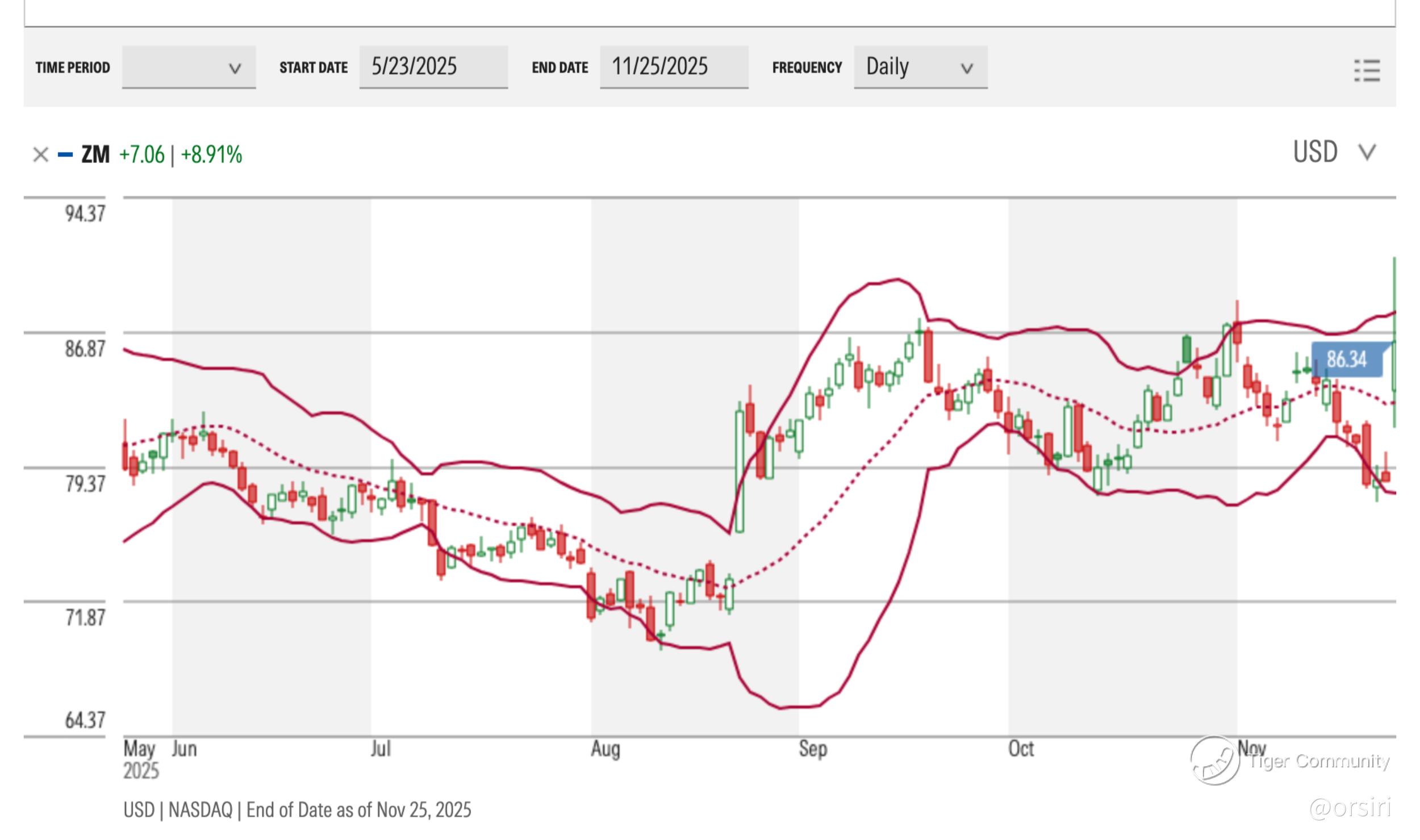Click the Sep month axis label
This screenshot has width=1420, height=840.
point(813,749)
